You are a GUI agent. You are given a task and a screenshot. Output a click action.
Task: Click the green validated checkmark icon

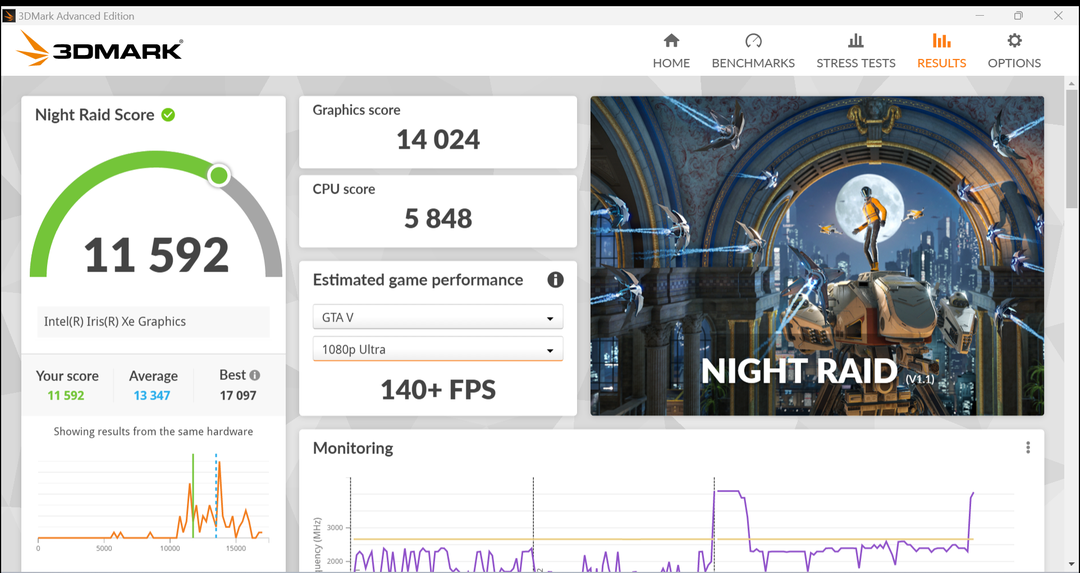point(168,115)
